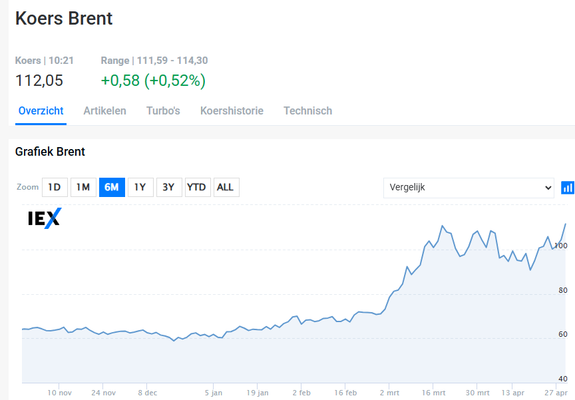
Task: Select the 3Y zoom range
Action: [169, 187]
